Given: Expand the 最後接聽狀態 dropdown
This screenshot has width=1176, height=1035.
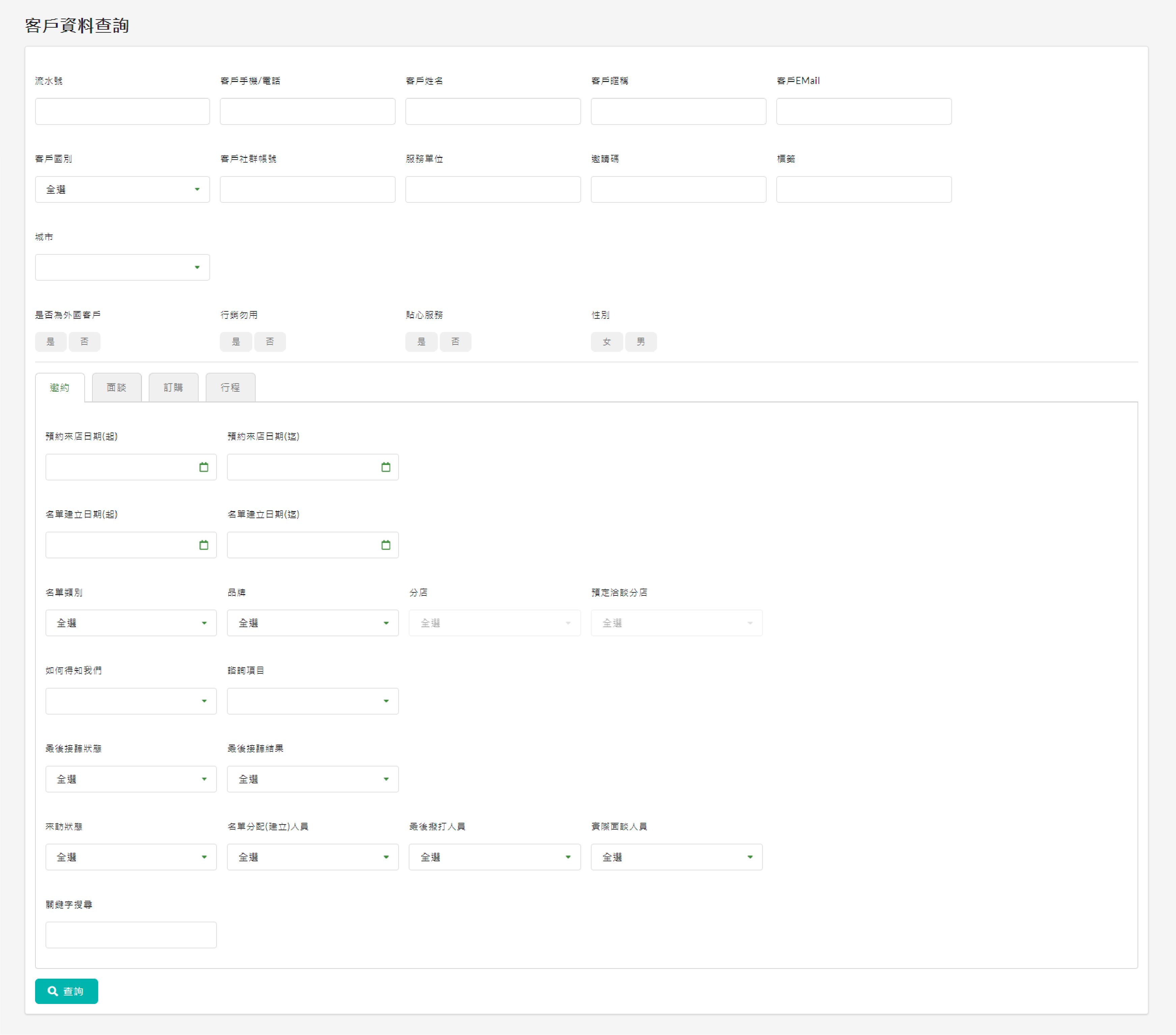Looking at the screenshot, I should (x=131, y=779).
